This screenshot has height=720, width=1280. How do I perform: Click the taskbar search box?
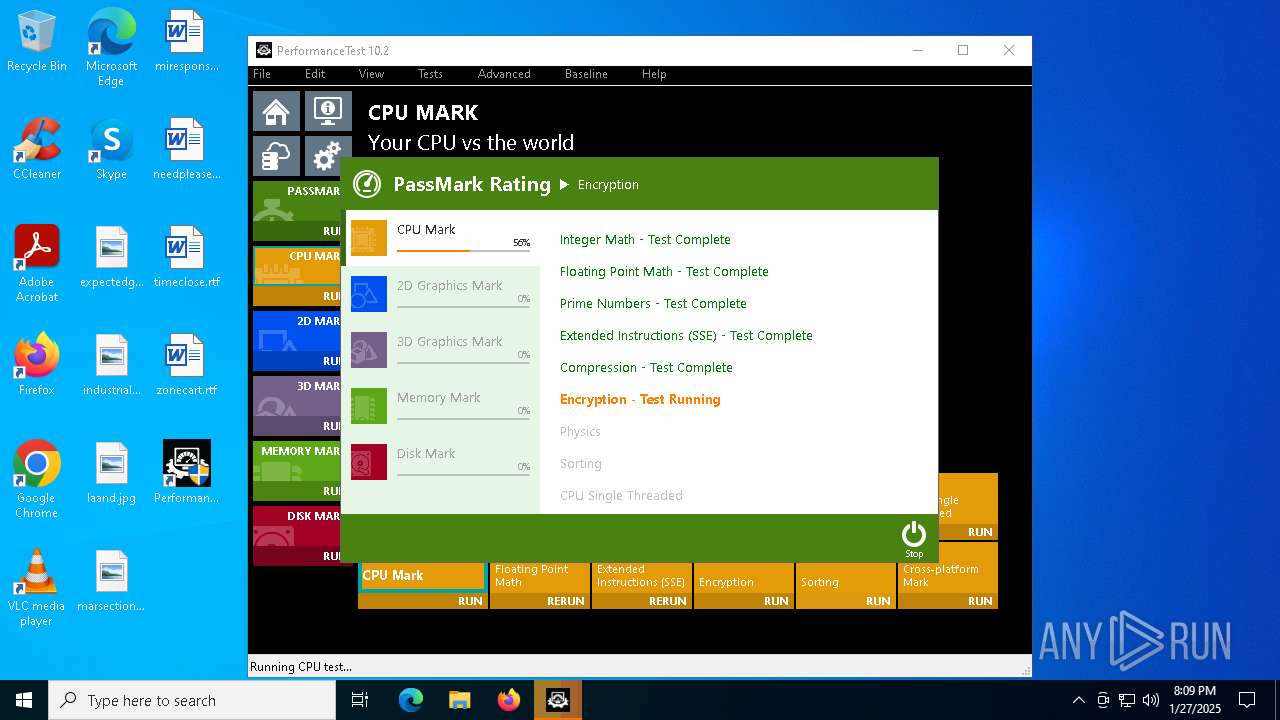192,700
